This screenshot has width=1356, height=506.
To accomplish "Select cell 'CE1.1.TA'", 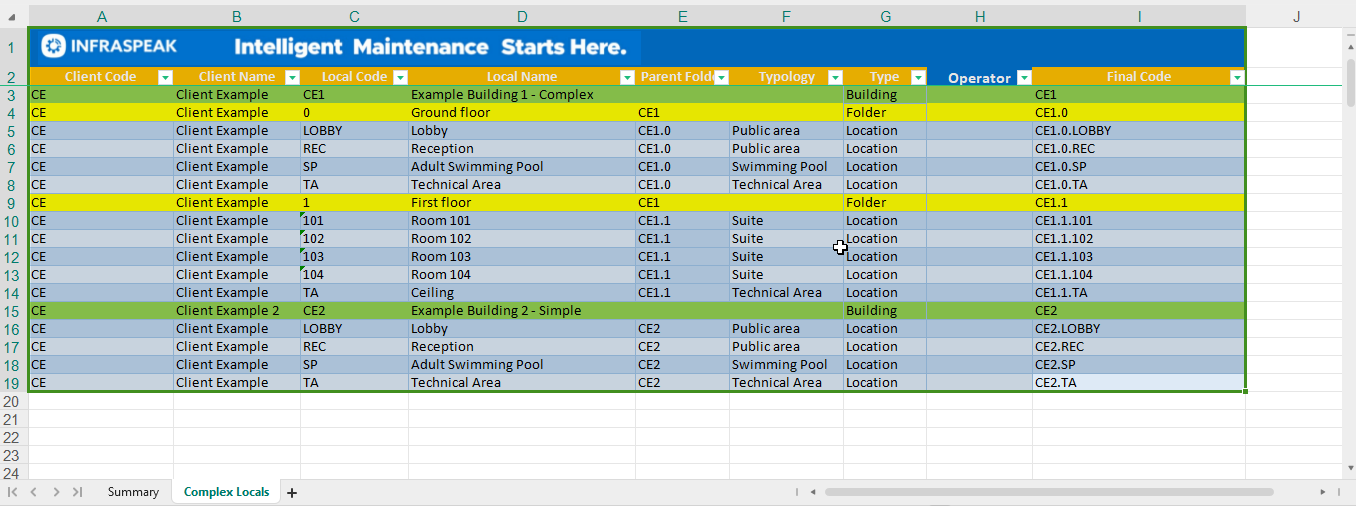I will coord(1139,293).
